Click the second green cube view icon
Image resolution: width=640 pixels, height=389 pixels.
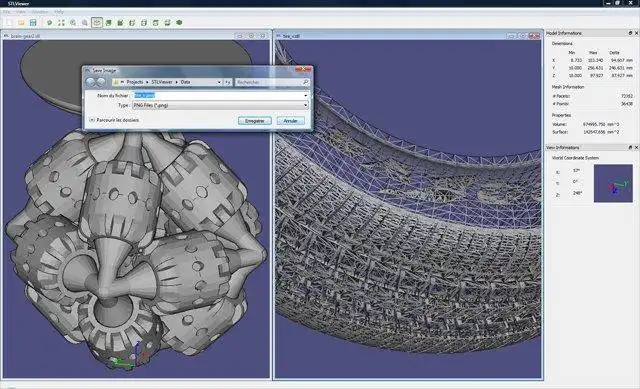[x=120, y=22]
